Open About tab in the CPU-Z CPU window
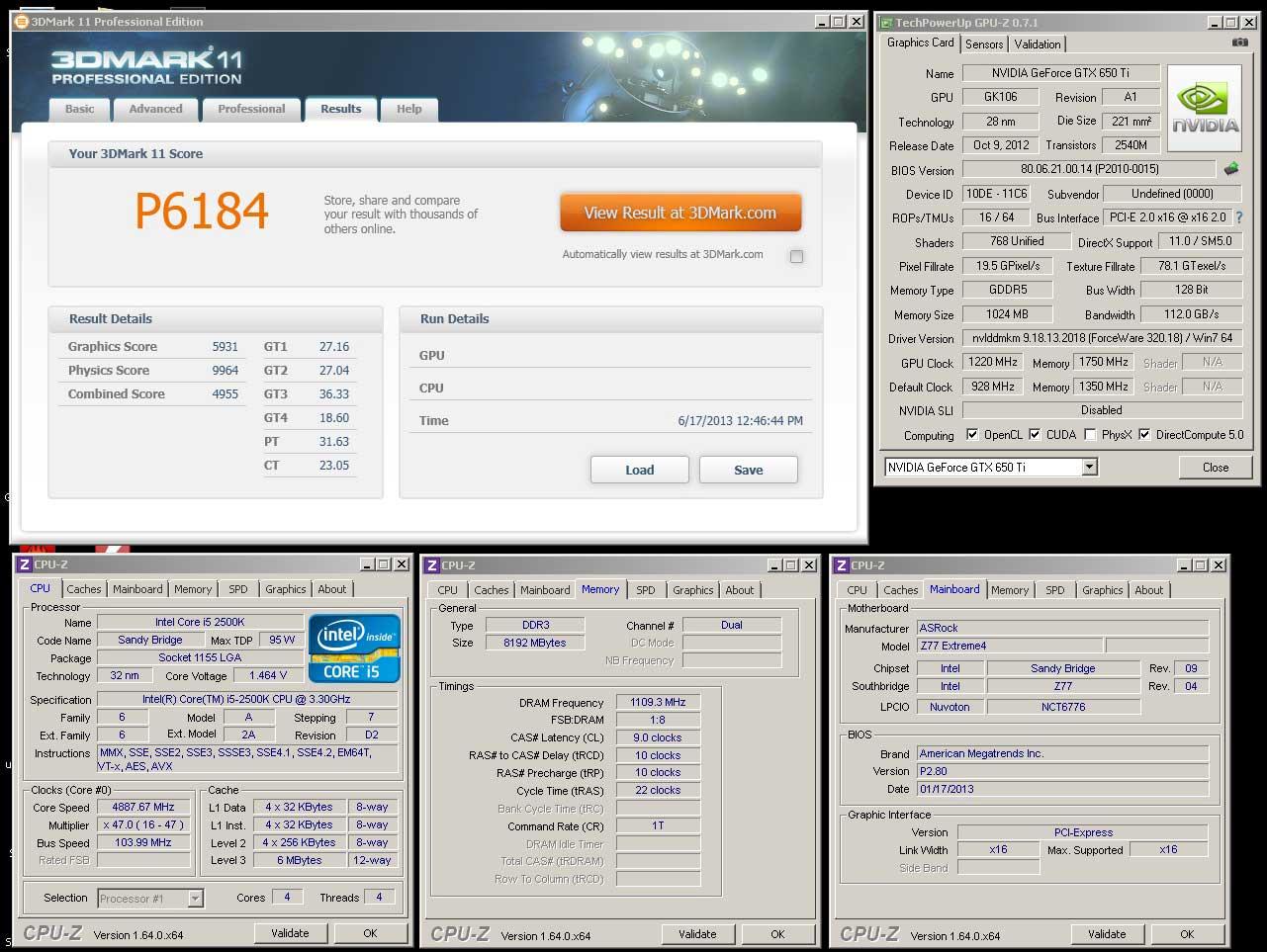 [x=332, y=589]
